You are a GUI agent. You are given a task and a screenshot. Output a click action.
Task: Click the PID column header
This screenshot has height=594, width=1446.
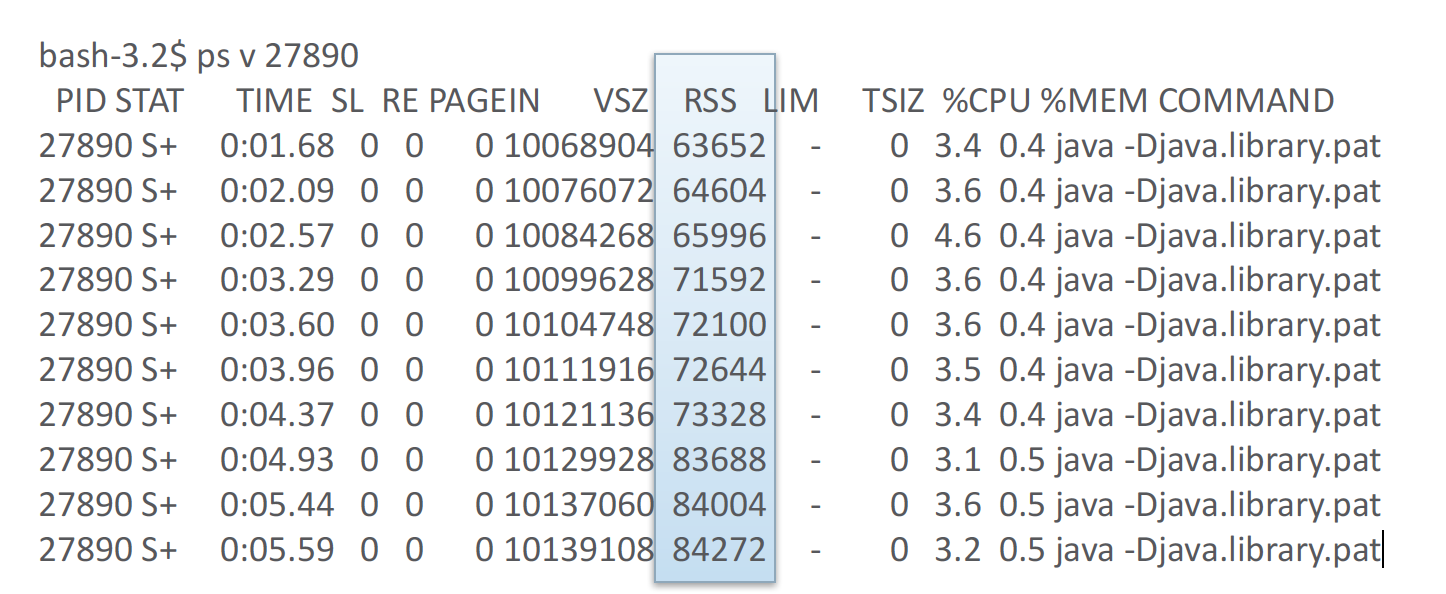coord(80,101)
